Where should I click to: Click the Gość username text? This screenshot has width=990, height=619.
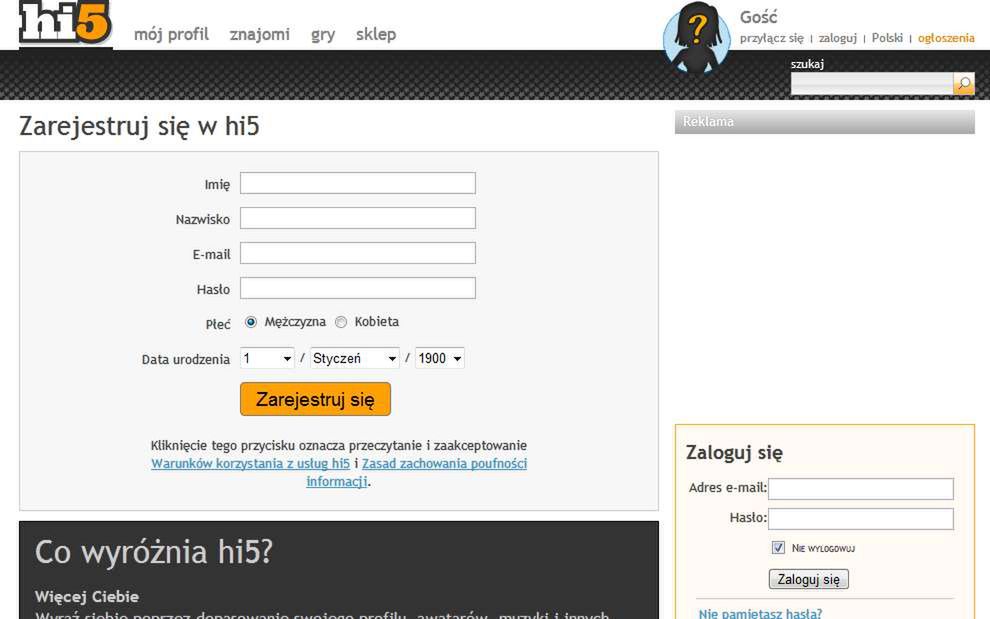(758, 17)
